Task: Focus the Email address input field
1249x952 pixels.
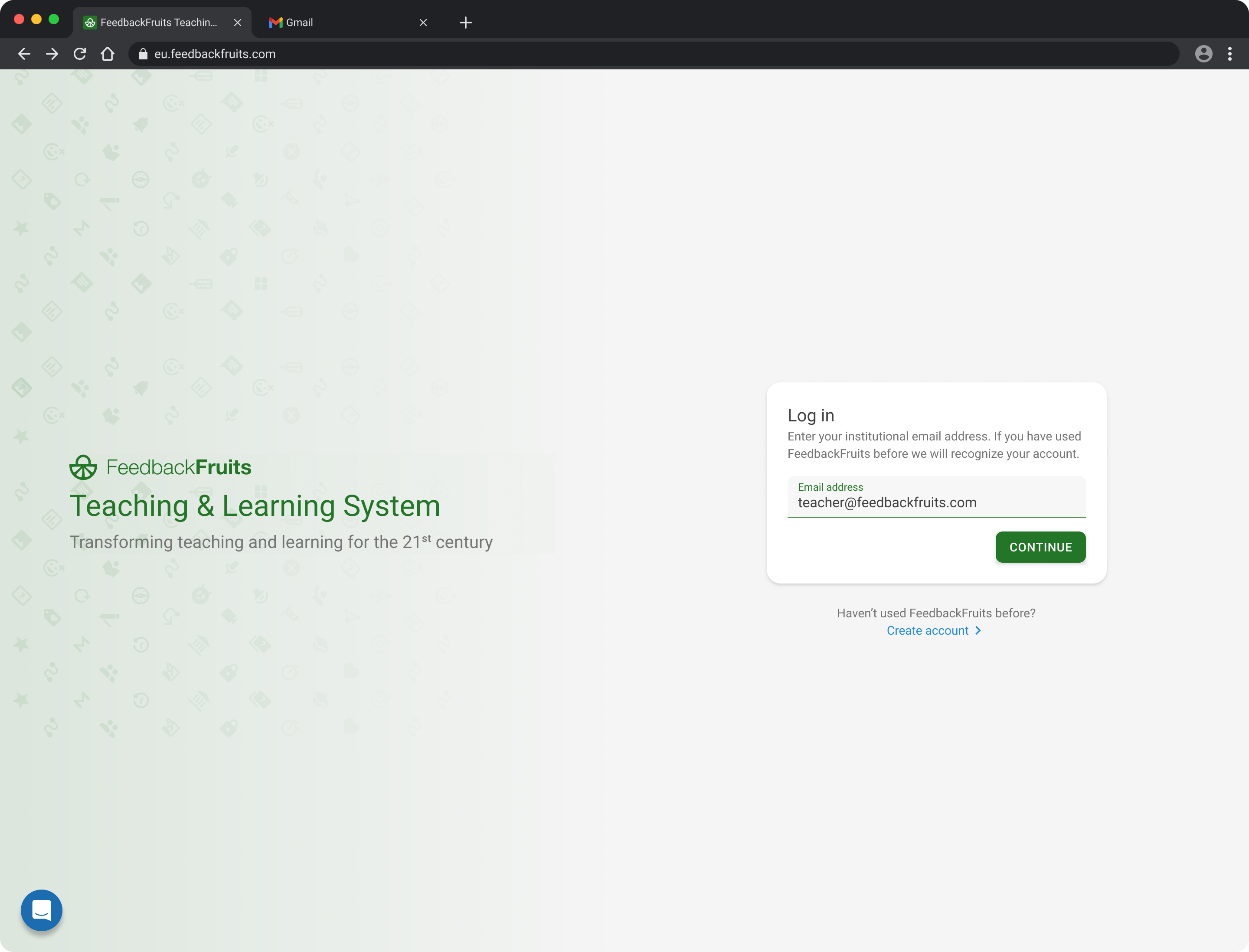Action: (x=936, y=496)
